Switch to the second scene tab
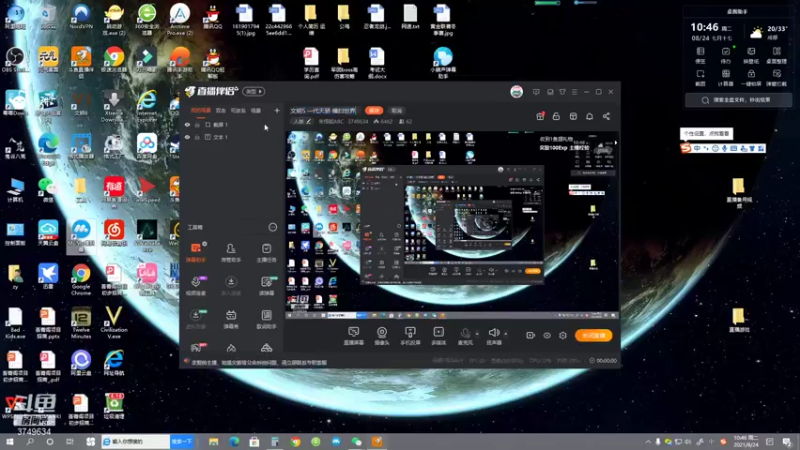 (x=220, y=111)
